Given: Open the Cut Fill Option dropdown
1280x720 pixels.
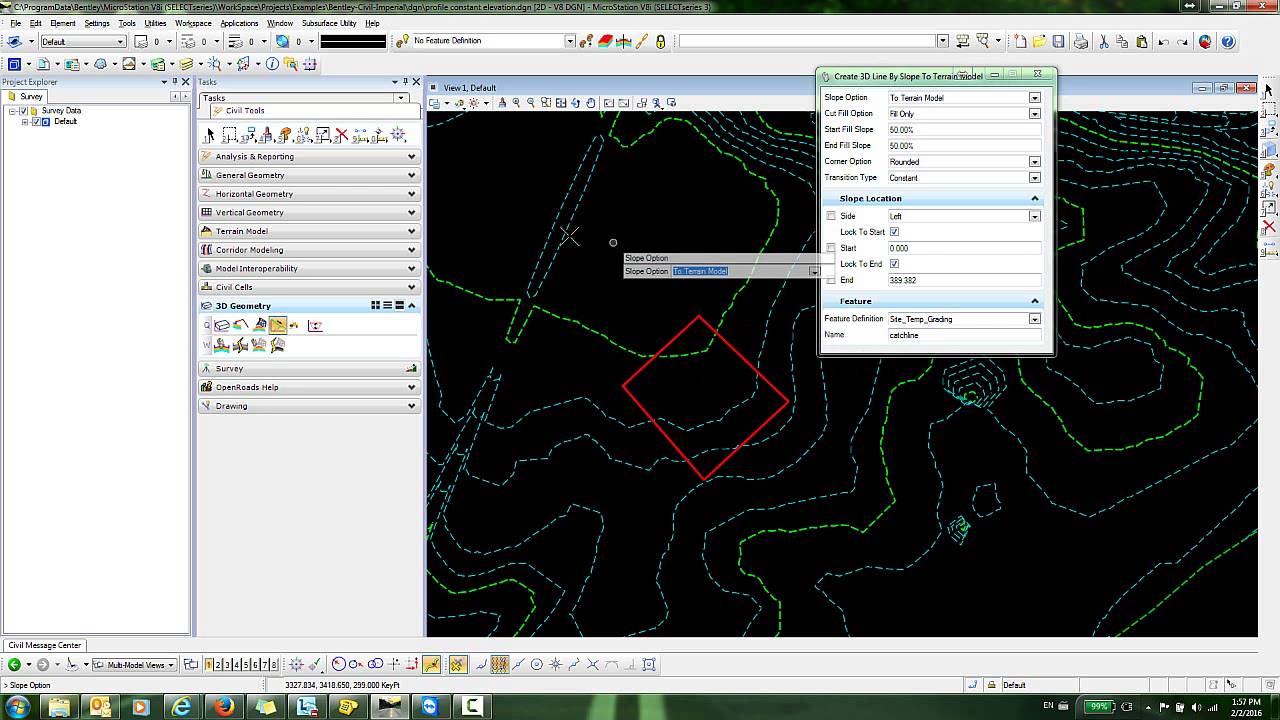Looking at the screenshot, I should 1035,114.
